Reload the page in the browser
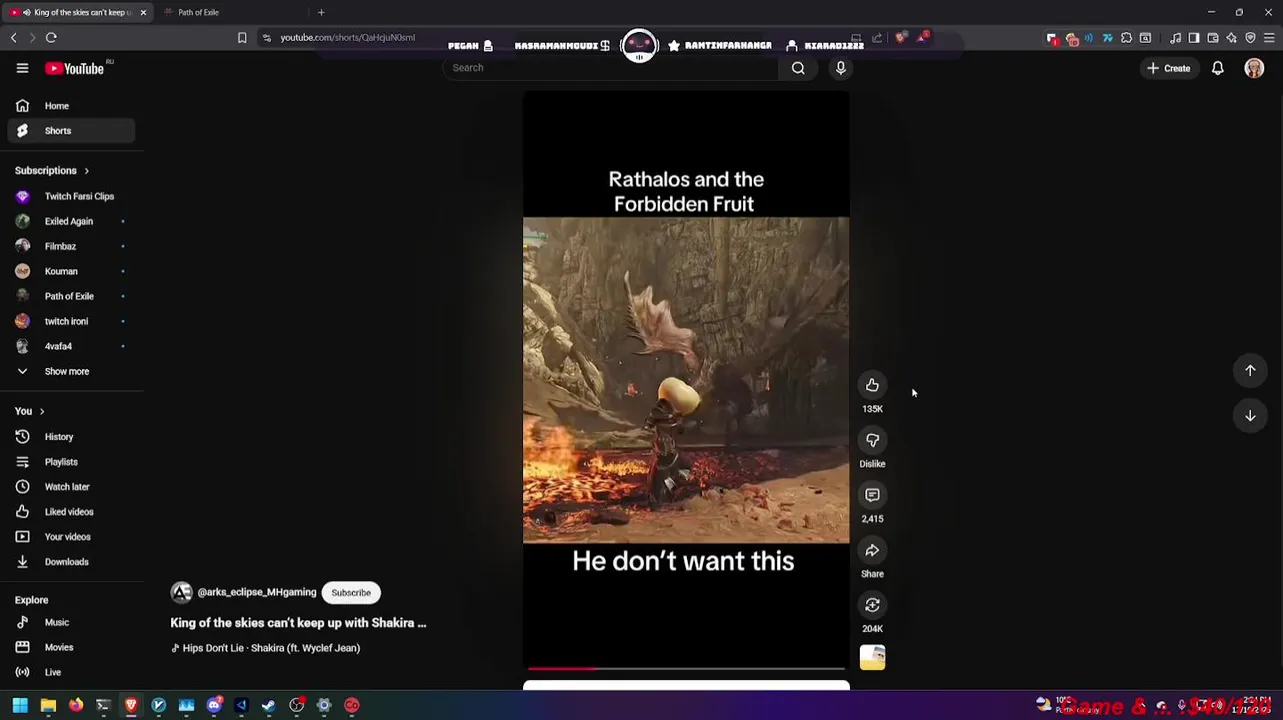Image resolution: width=1283 pixels, height=720 pixels. click(x=51, y=38)
